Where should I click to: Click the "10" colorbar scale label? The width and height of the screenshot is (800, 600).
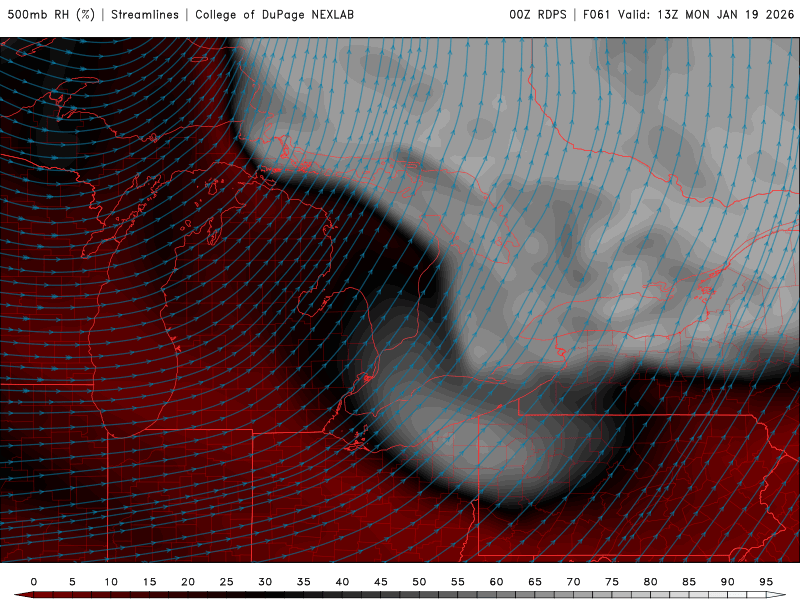point(111,582)
